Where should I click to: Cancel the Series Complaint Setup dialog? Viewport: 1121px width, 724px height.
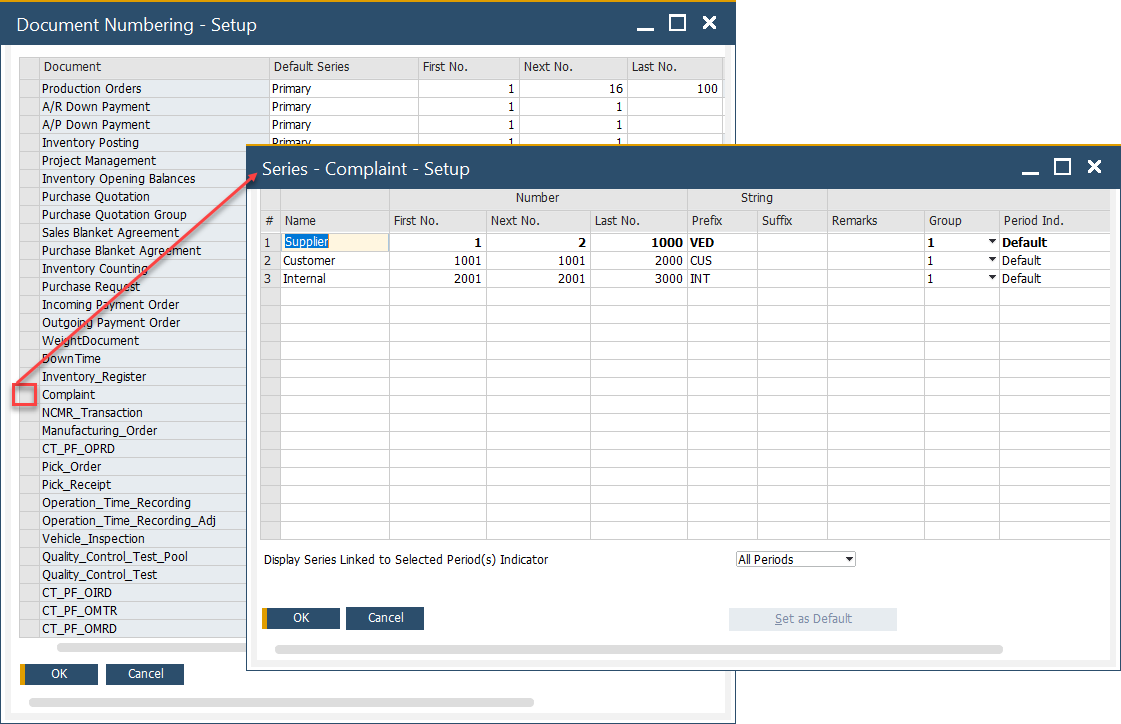(x=385, y=618)
